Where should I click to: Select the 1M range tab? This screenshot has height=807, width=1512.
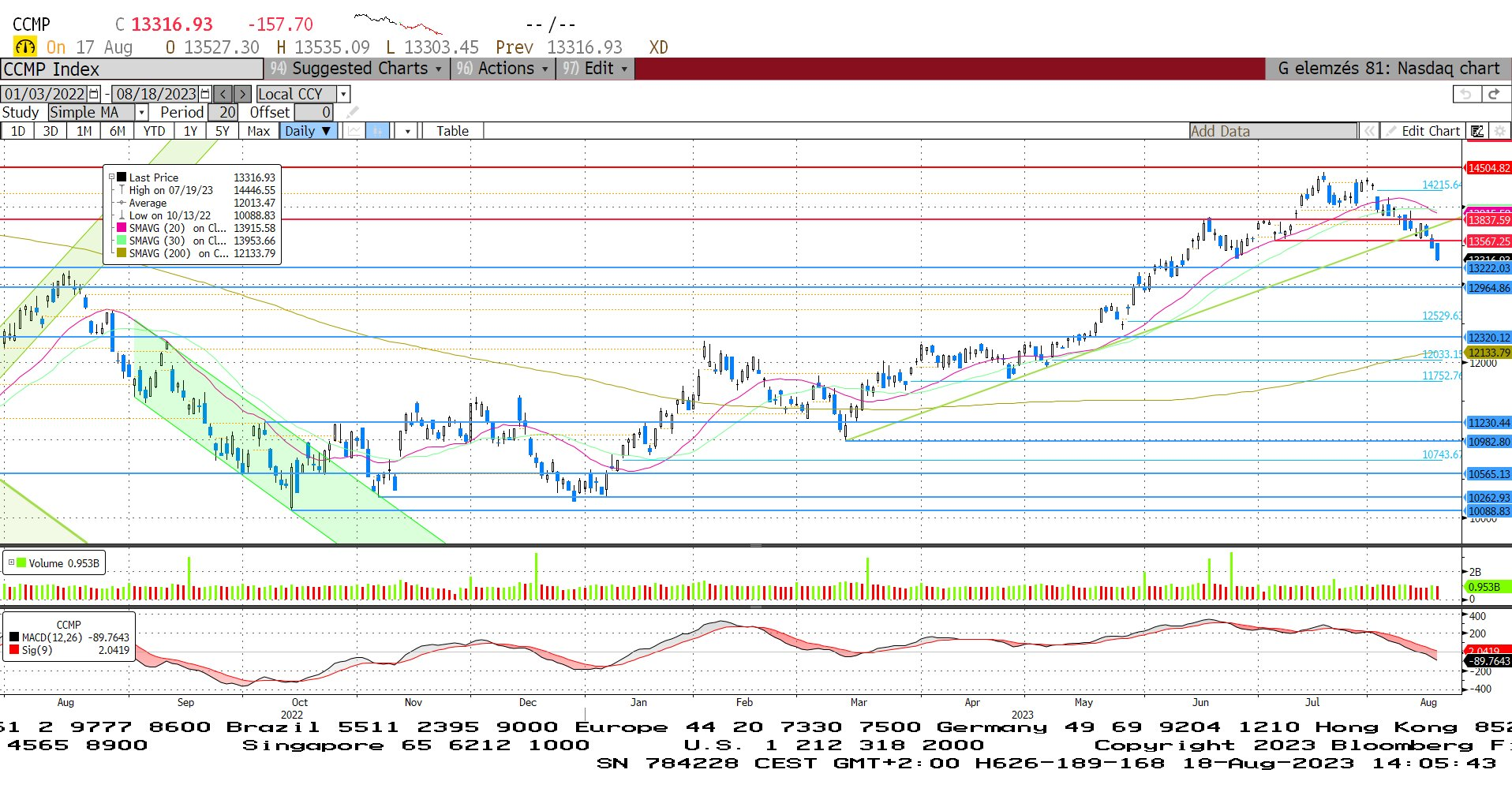pyautogui.click(x=84, y=131)
